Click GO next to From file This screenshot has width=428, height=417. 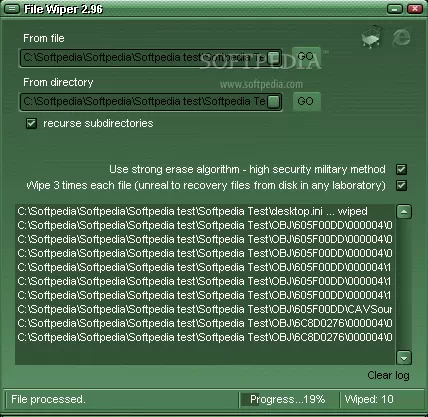306,56
